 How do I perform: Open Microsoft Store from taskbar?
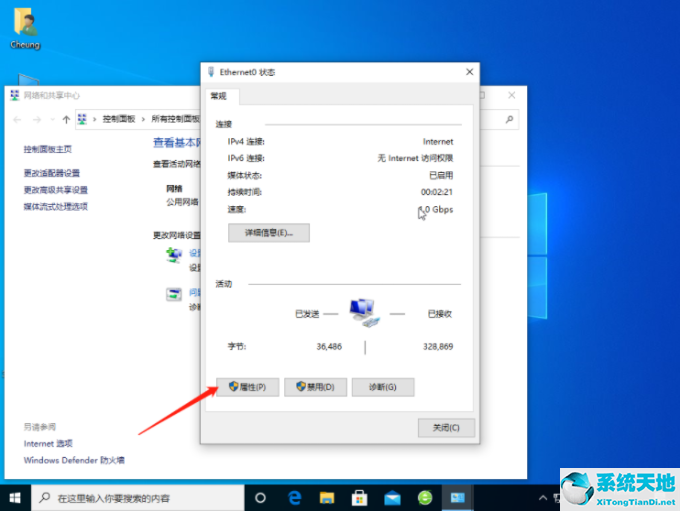[360, 498]
